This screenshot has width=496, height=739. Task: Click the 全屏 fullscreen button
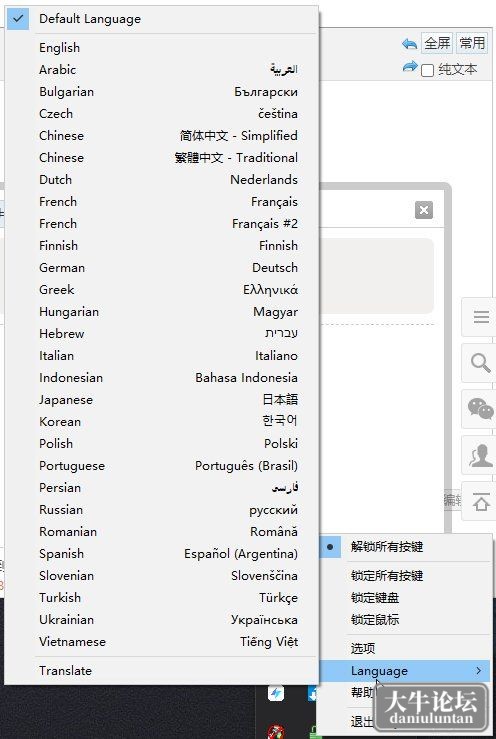coord(437,43)
